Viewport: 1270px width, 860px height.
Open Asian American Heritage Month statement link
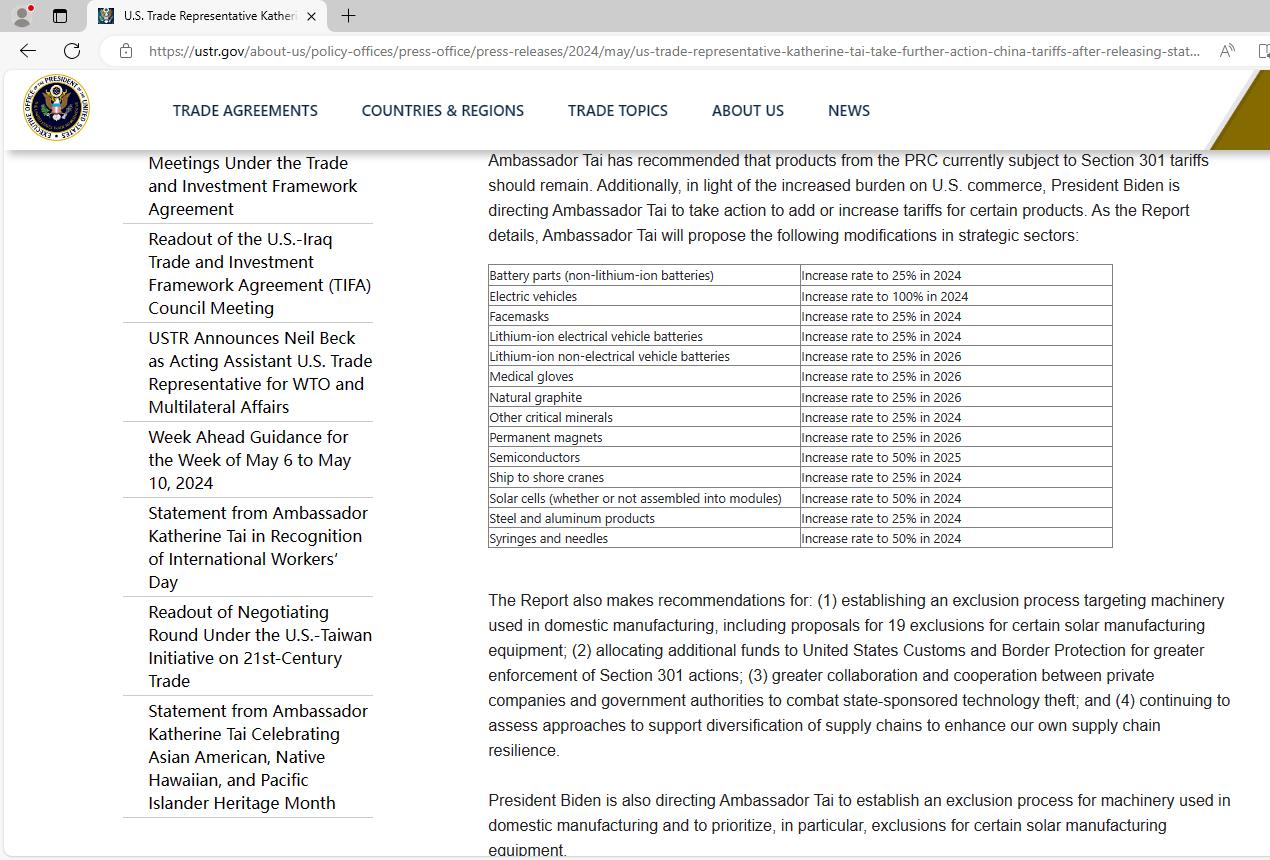tap(258, 757)
